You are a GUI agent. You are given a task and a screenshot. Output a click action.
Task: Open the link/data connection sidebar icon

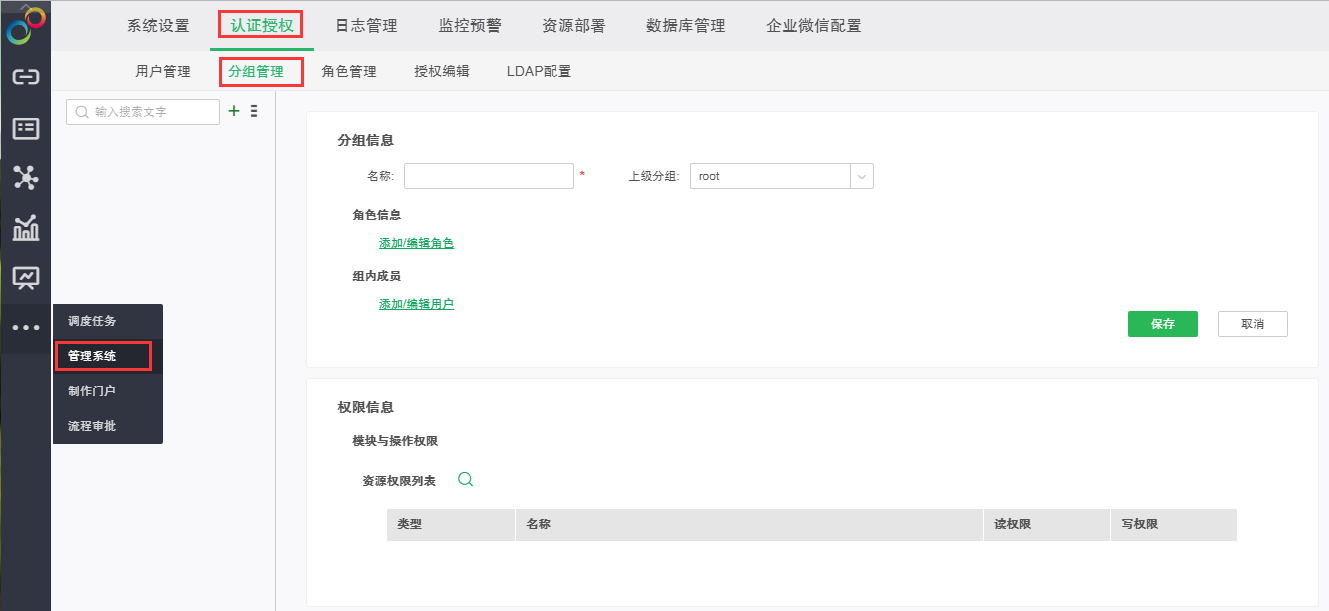point(25,77)
